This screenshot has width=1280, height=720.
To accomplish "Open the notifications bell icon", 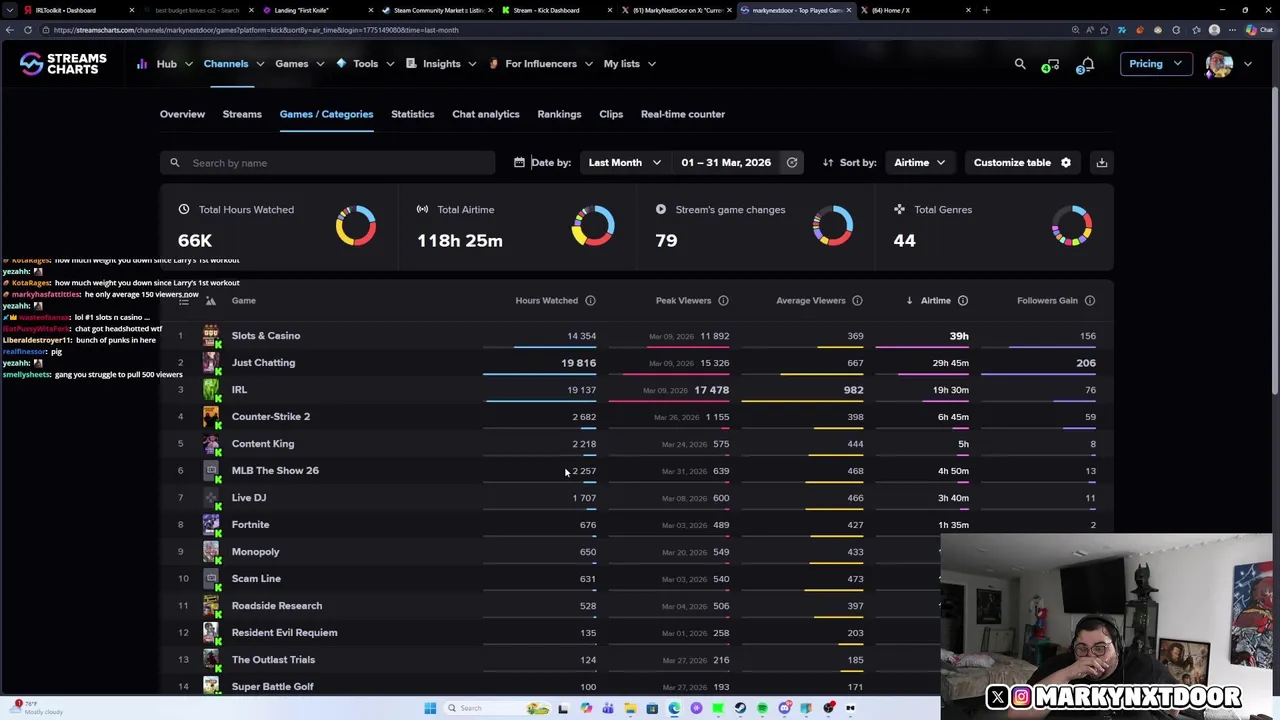I will 1087,64.
